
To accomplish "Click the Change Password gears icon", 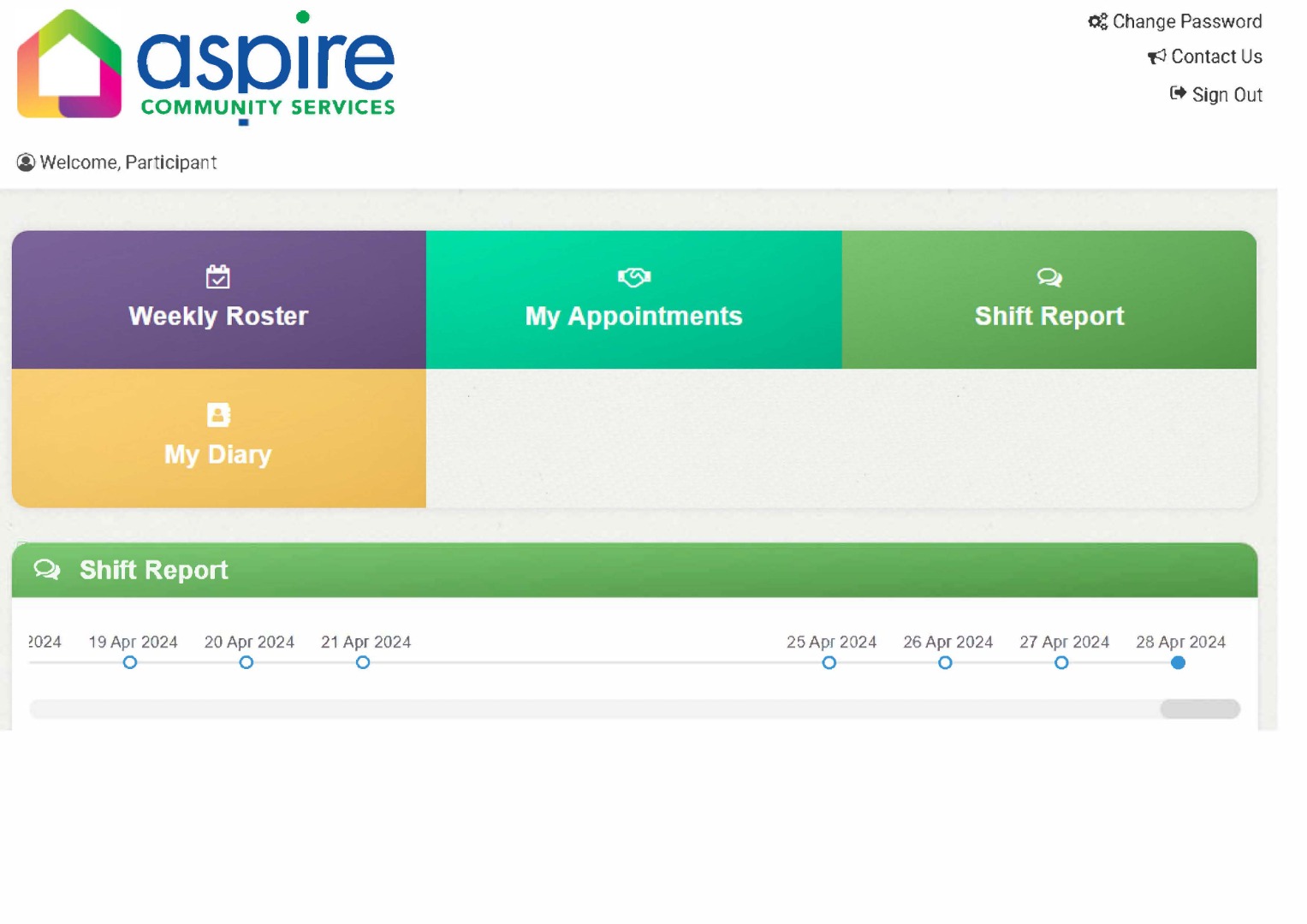I will (1097, 21).
